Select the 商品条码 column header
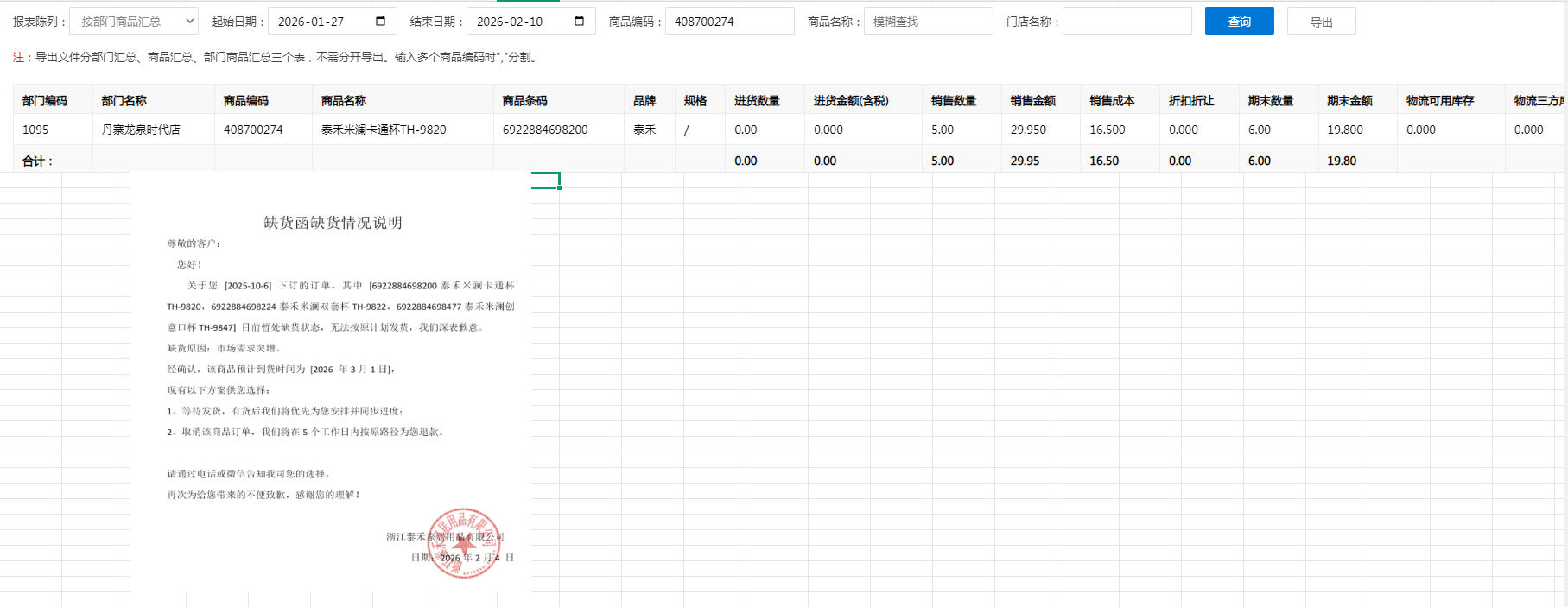1568x607 pixels. pos(525,101)
